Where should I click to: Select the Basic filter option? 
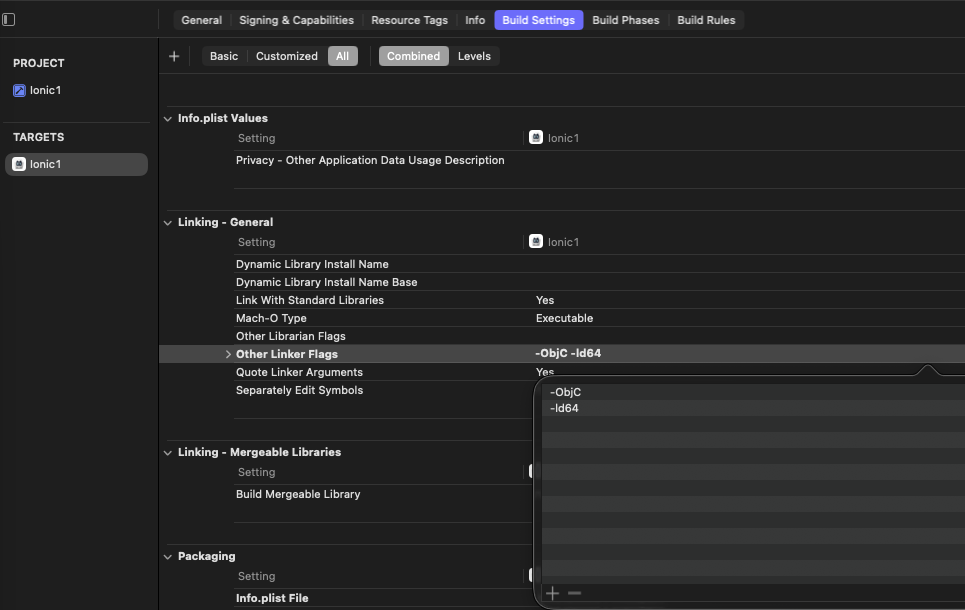(x=224, y=57)
